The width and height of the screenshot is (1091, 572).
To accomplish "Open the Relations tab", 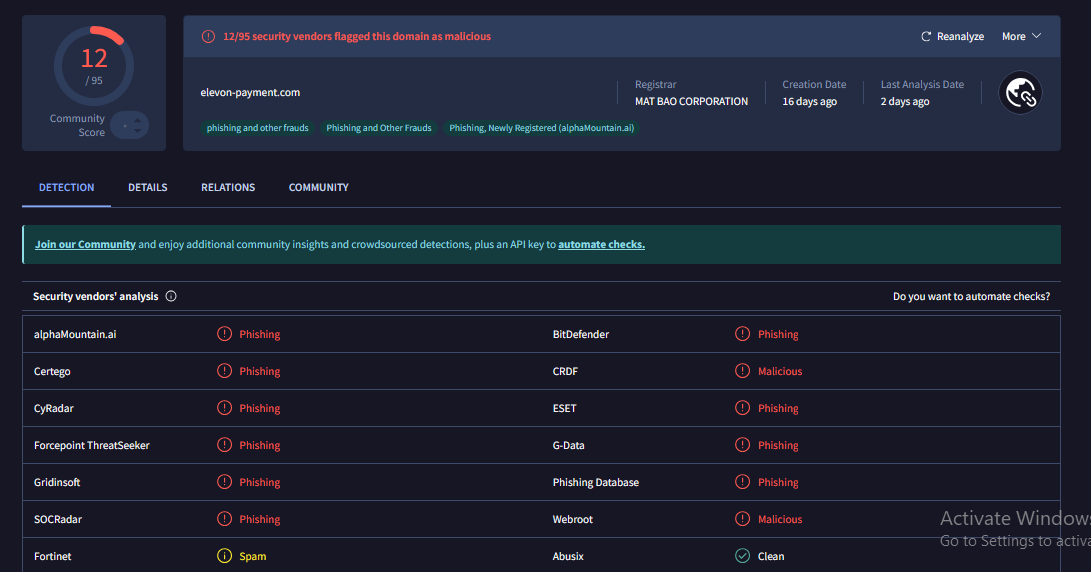I will tap(228, 187).
